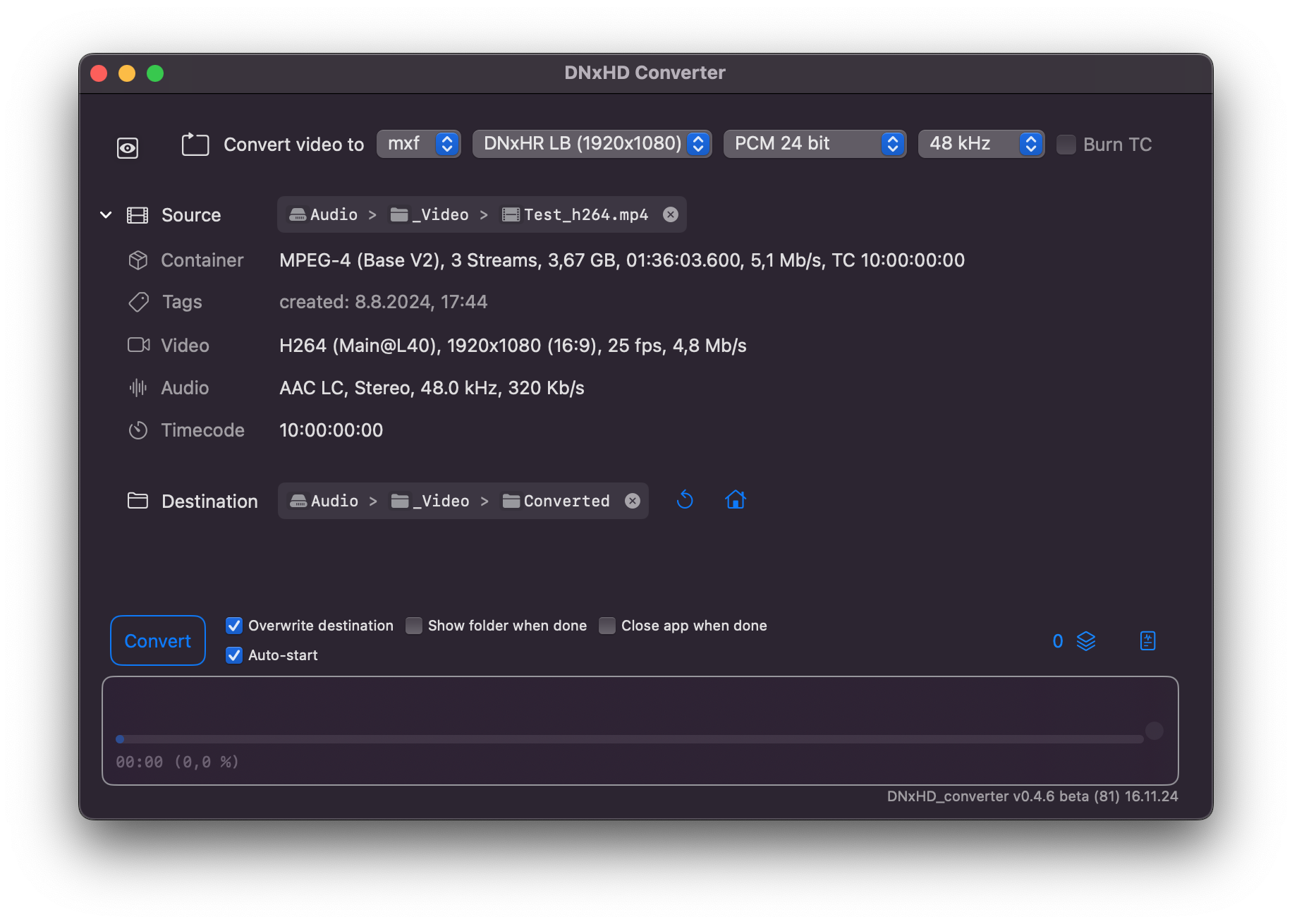Screen dimensions: 1292x924
Task: Click the Timecode clock icon
Action: click(x=138, y=430)
